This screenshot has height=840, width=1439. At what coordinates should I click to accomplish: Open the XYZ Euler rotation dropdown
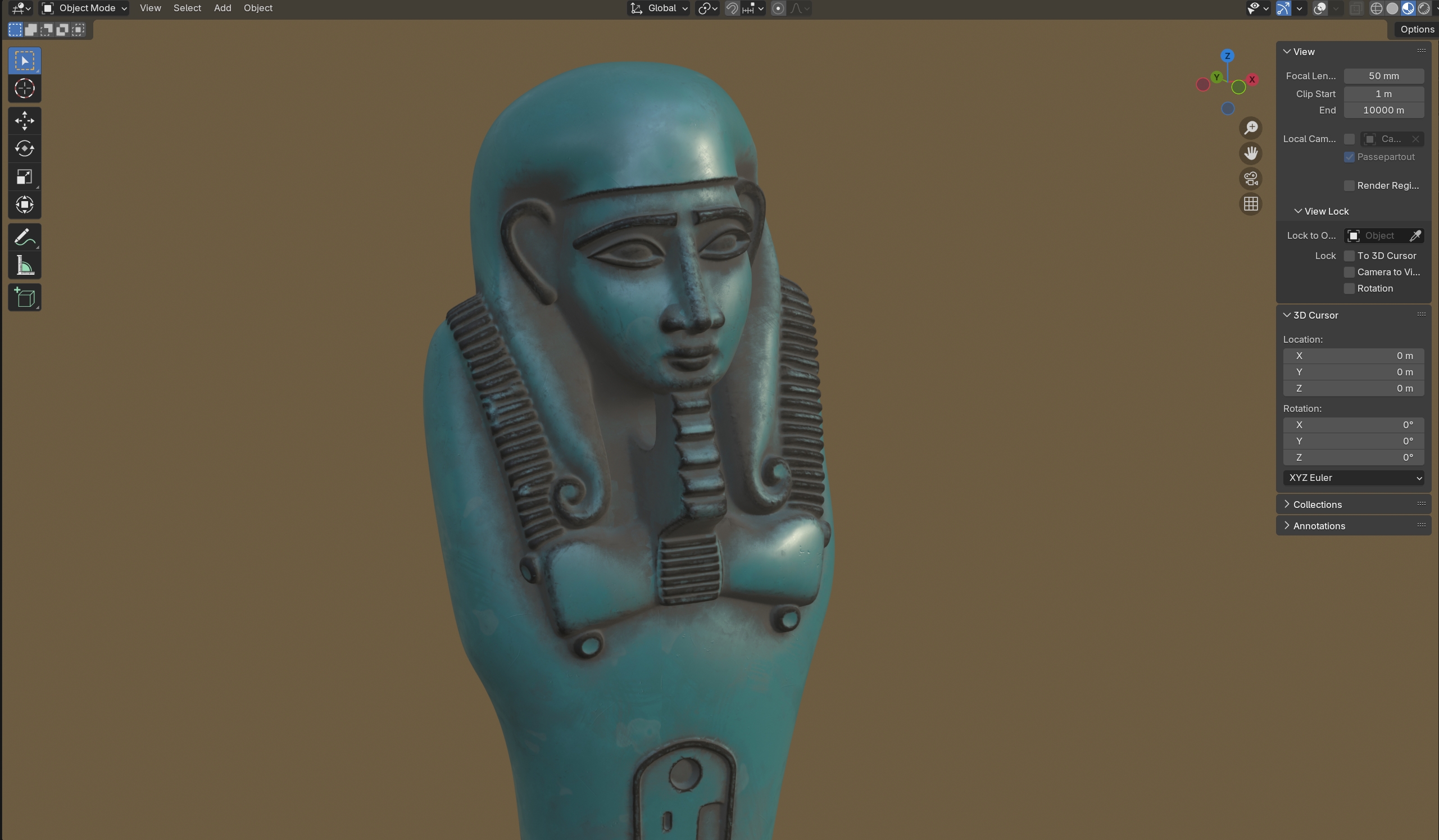(1354, 478)
